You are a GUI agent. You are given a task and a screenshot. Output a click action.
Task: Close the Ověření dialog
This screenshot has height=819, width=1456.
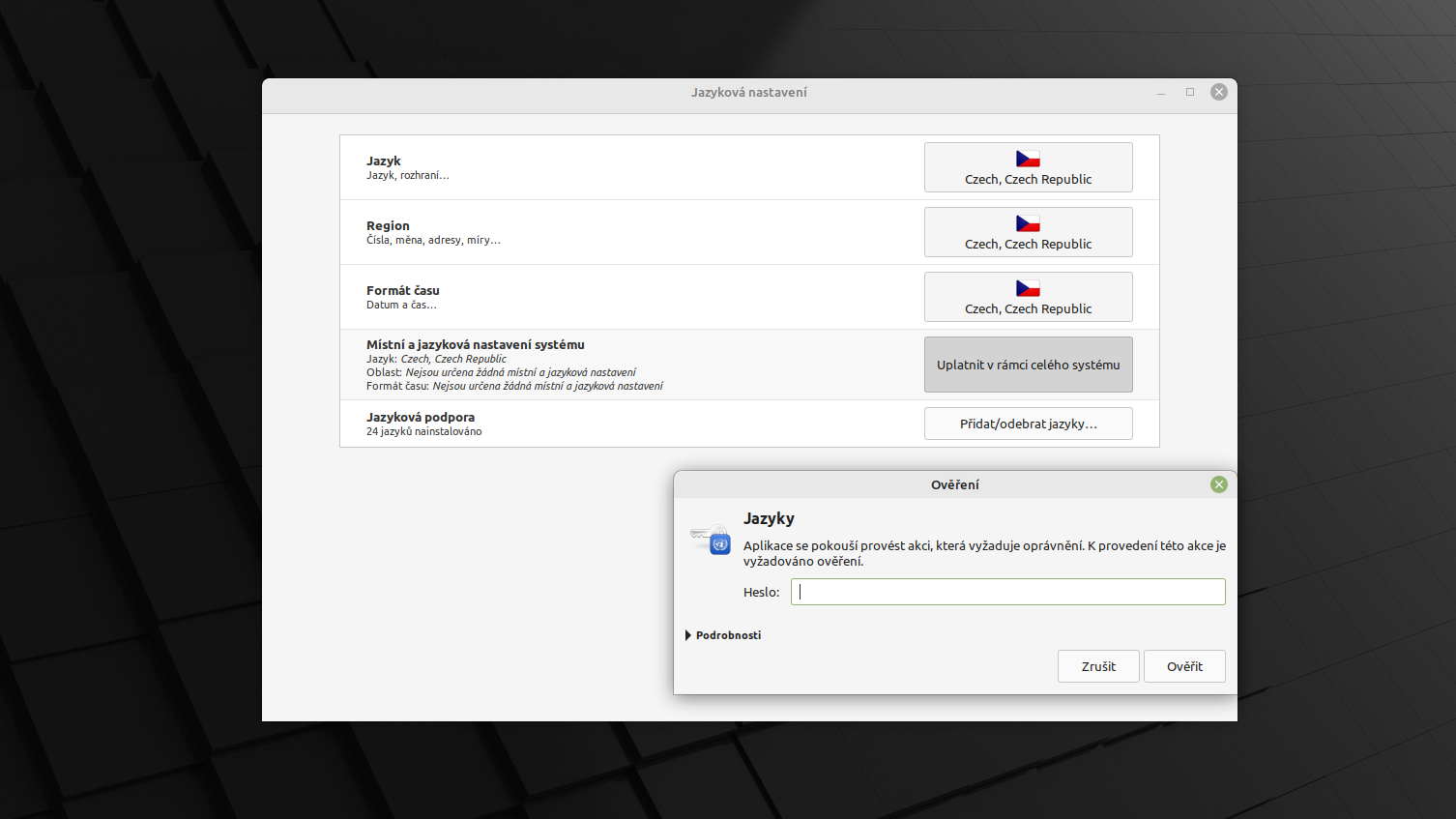[1219, 484]
